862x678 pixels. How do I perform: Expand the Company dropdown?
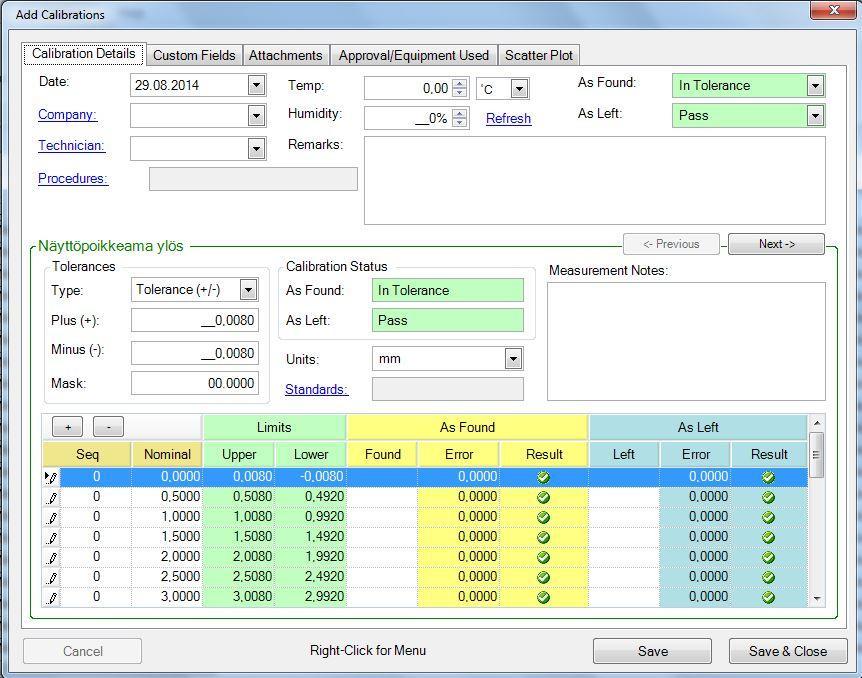coord(256,115)
